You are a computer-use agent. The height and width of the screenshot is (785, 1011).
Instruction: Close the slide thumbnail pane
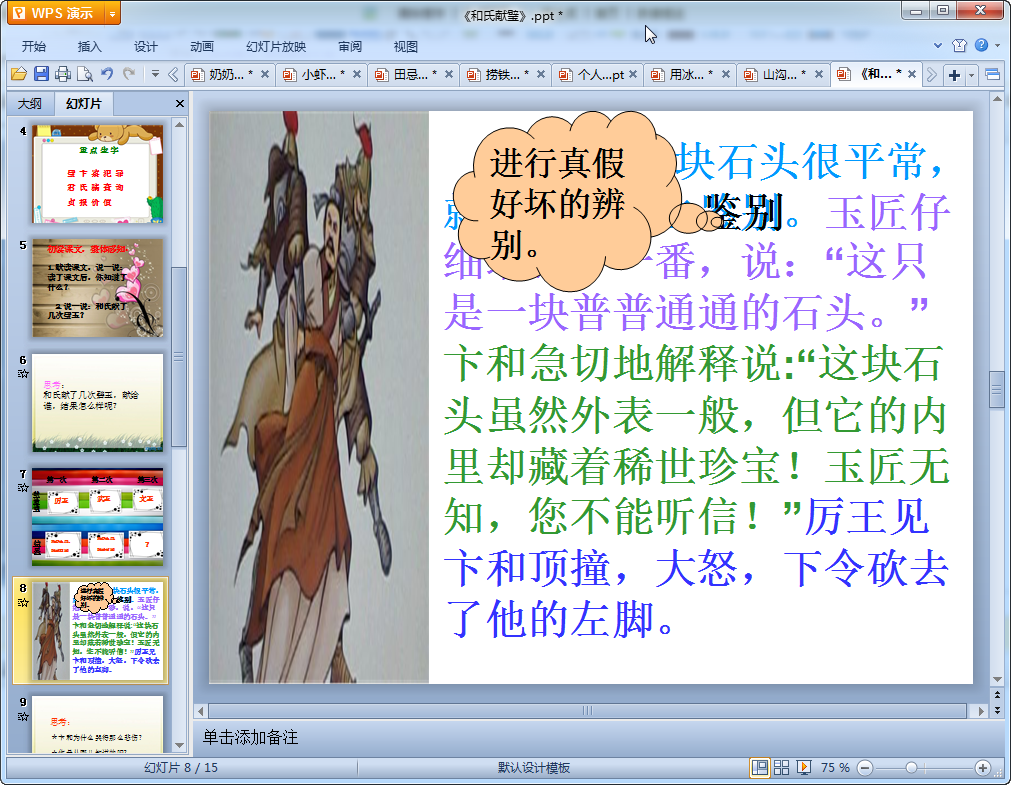pos(180,104)
